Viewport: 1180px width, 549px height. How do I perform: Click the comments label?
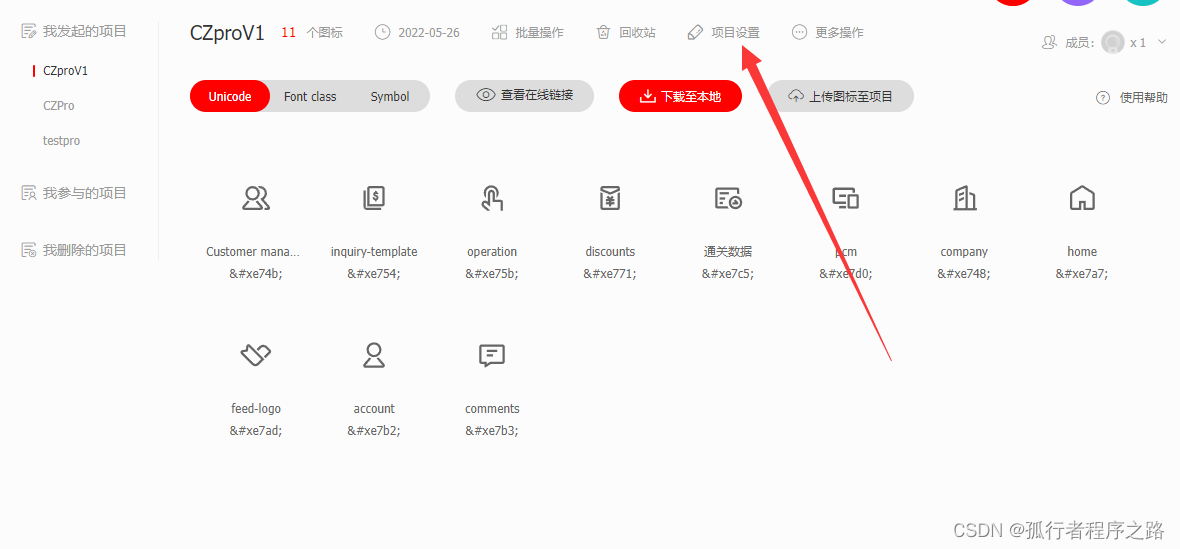tap(492, 409)
